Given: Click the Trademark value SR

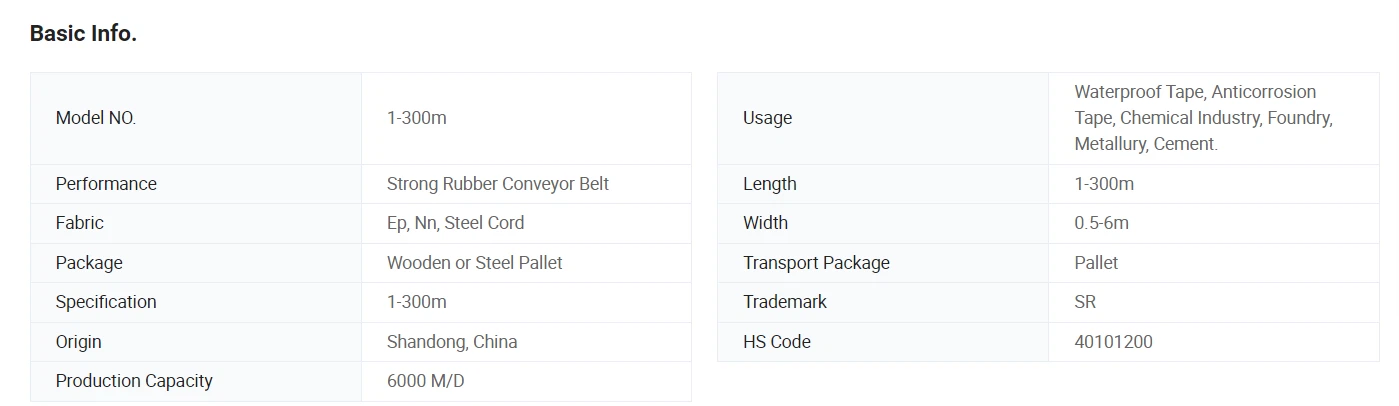Looking at the screenshot, I should pyautogui.click(x=1085, y=302).
